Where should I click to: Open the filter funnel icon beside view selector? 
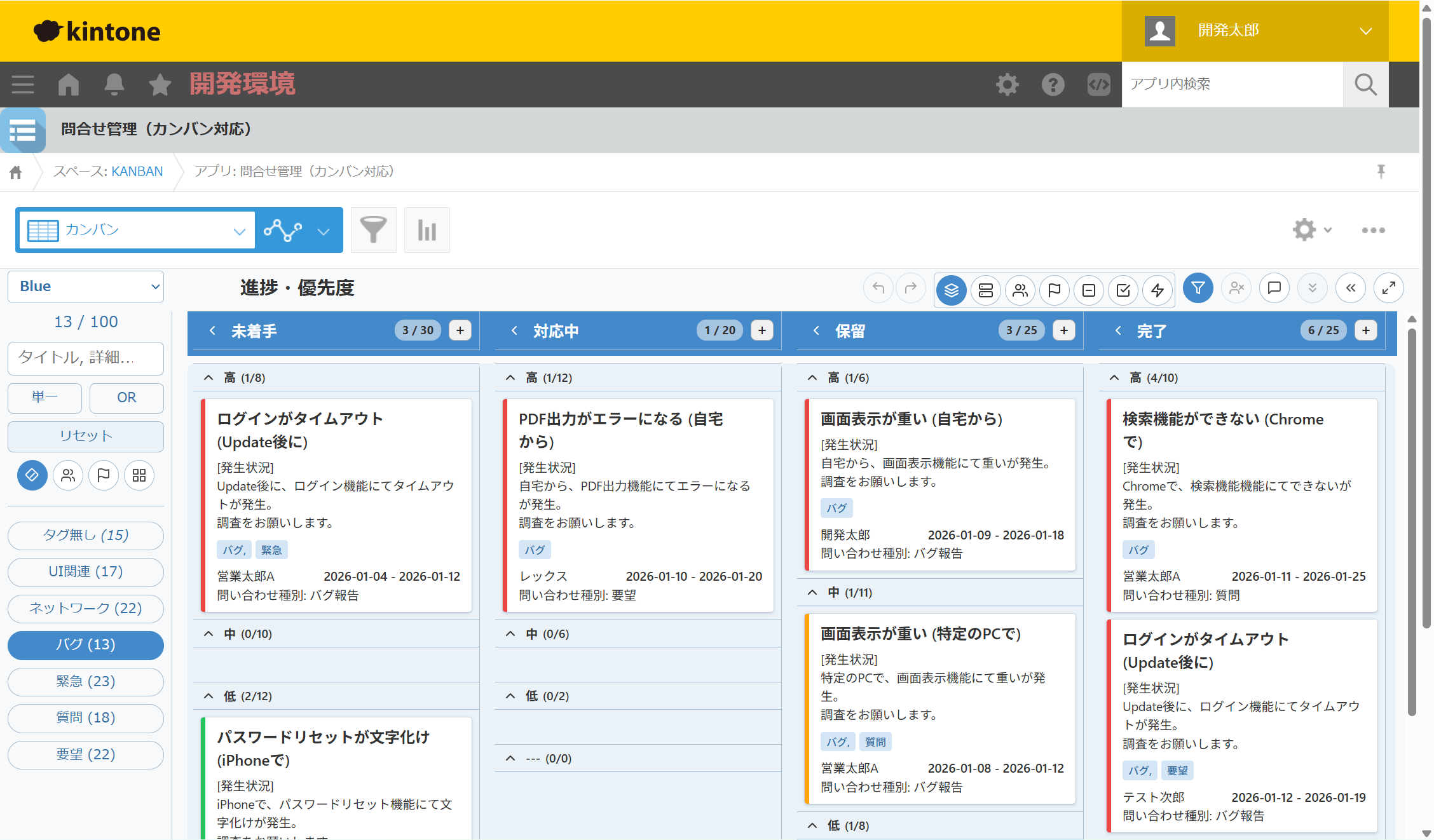coord(373,230)
